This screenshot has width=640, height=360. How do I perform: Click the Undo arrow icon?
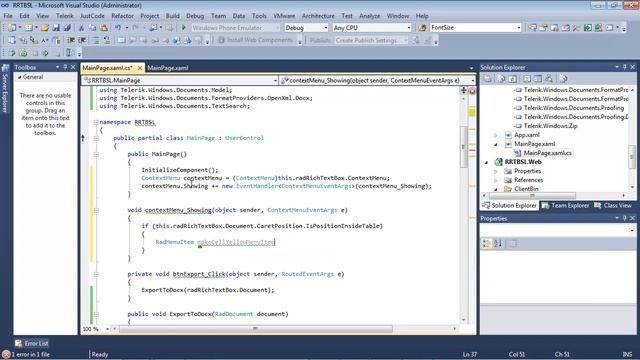click(x=118, y=28)
